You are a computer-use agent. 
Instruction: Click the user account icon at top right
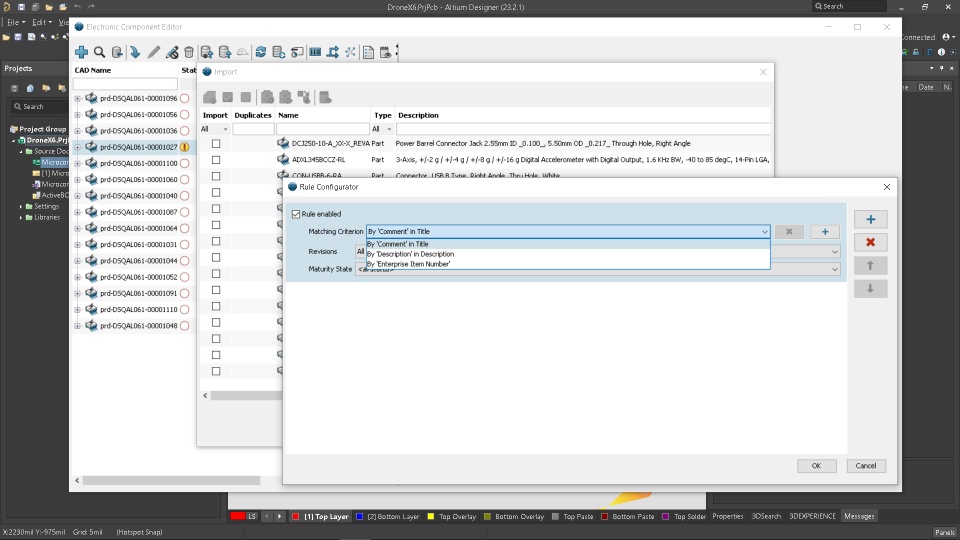tap(947, 37)
